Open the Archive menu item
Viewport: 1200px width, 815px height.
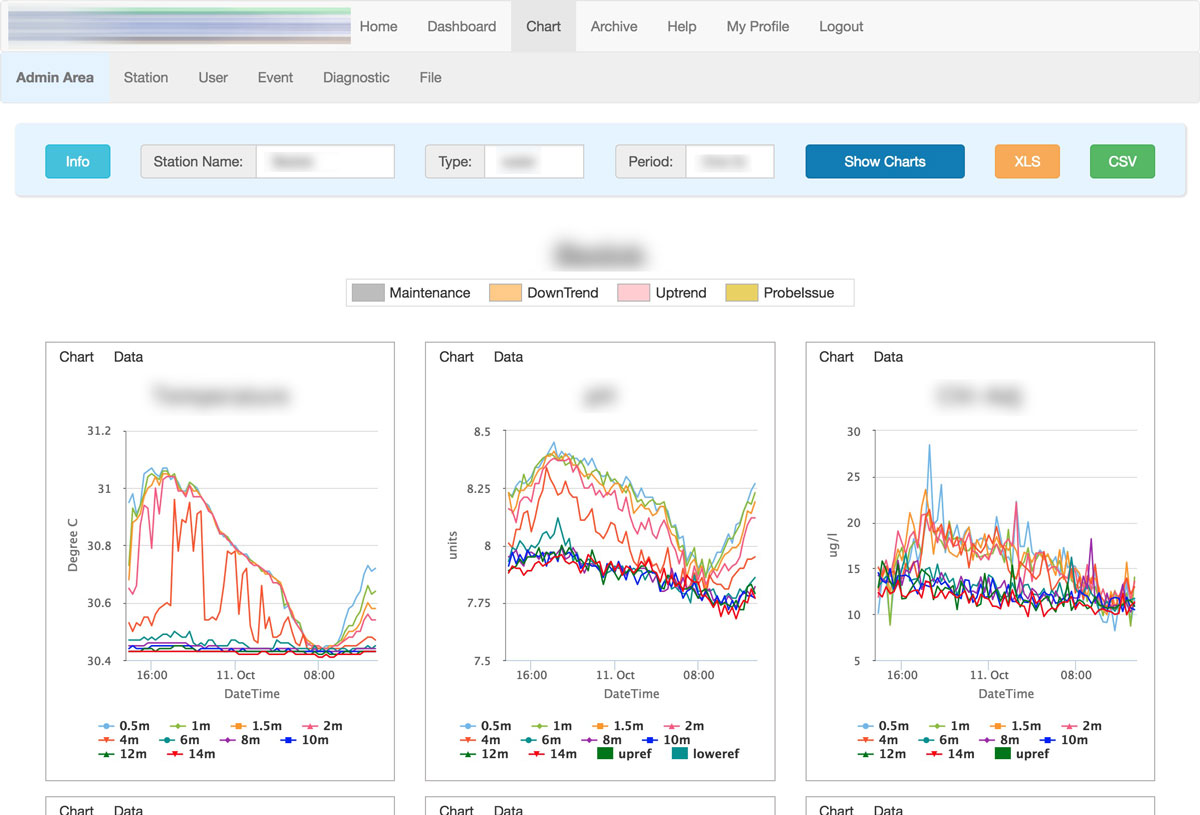point(613,27)
